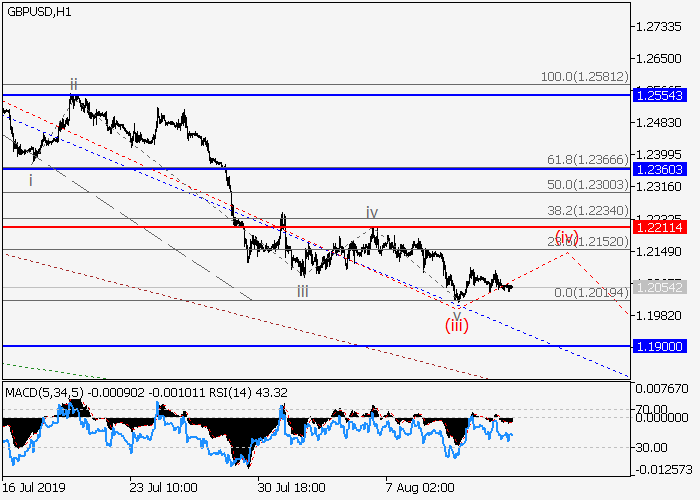700x500 pixels.
Task: Click the wave ii label at the chart top
Action: click(74, 83)
